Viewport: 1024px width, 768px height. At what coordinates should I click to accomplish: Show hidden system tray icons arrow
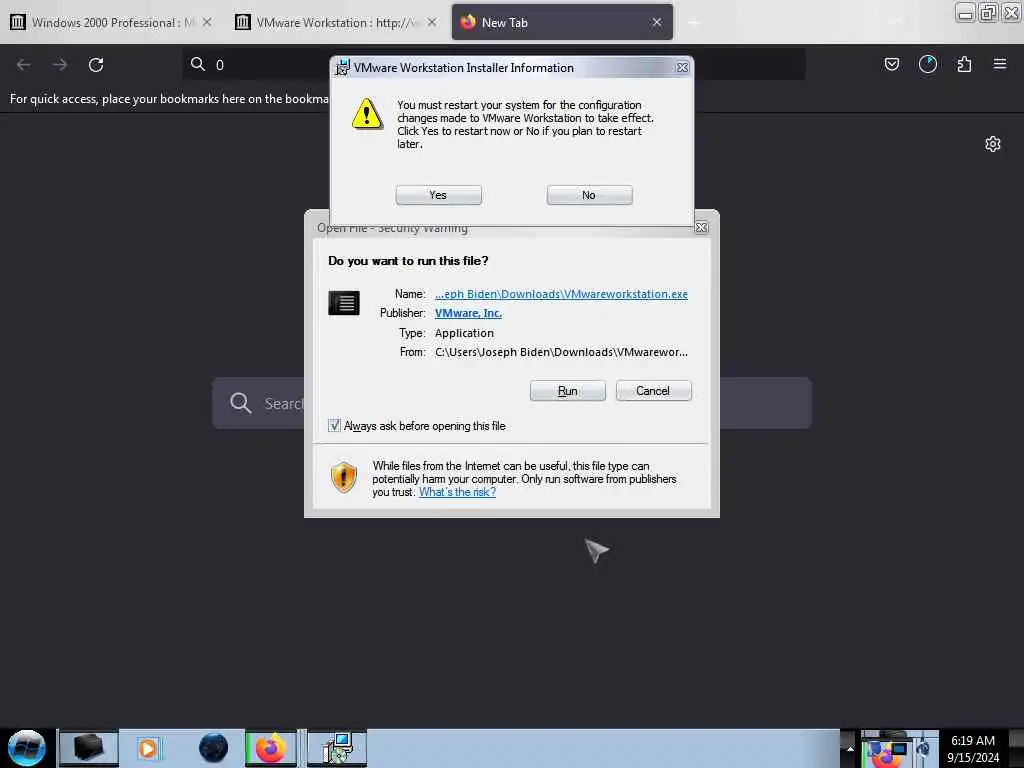tap(850, 748)
